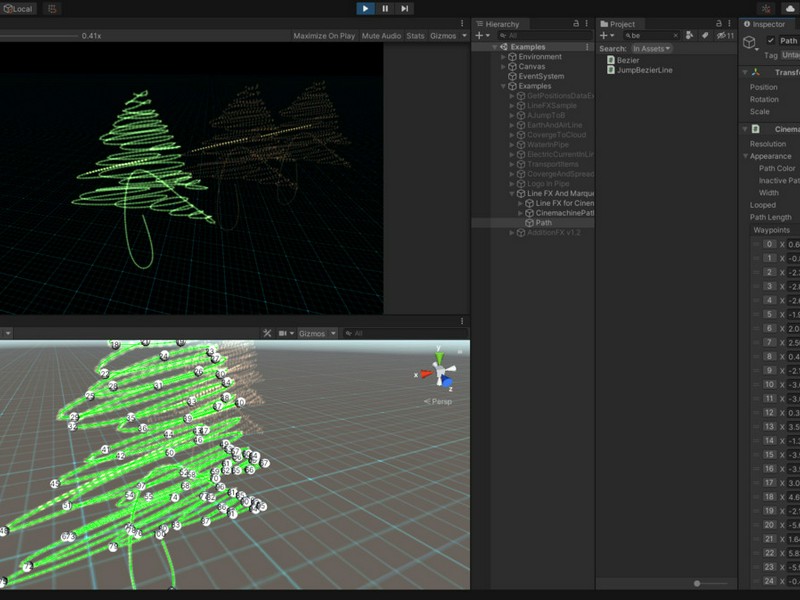Click the Play button in the toolbar
The height and width of the screenshot is (600, 800).
[365, 8]
